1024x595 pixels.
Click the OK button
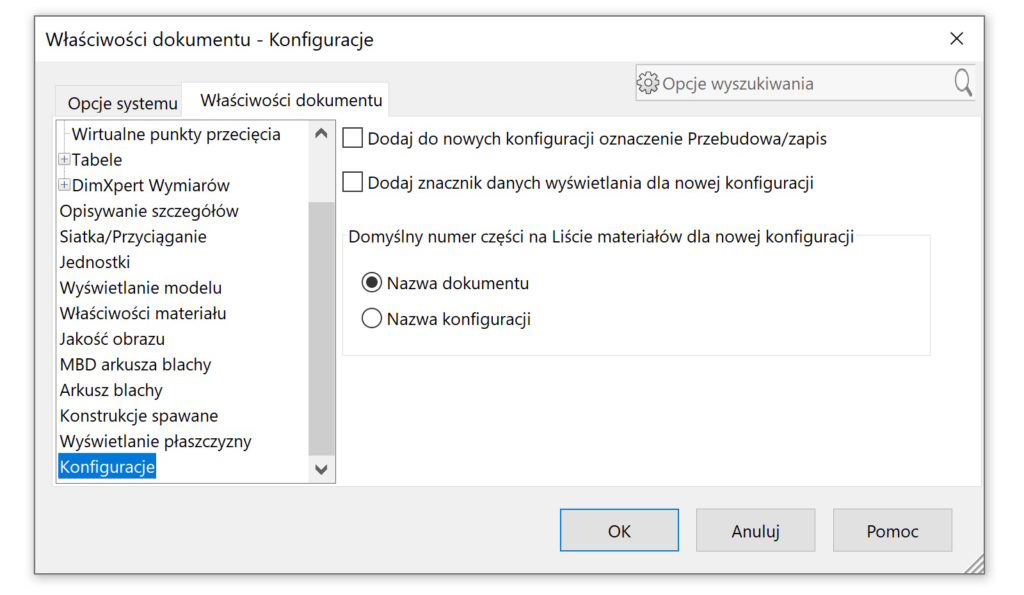[x=618, y=530]
